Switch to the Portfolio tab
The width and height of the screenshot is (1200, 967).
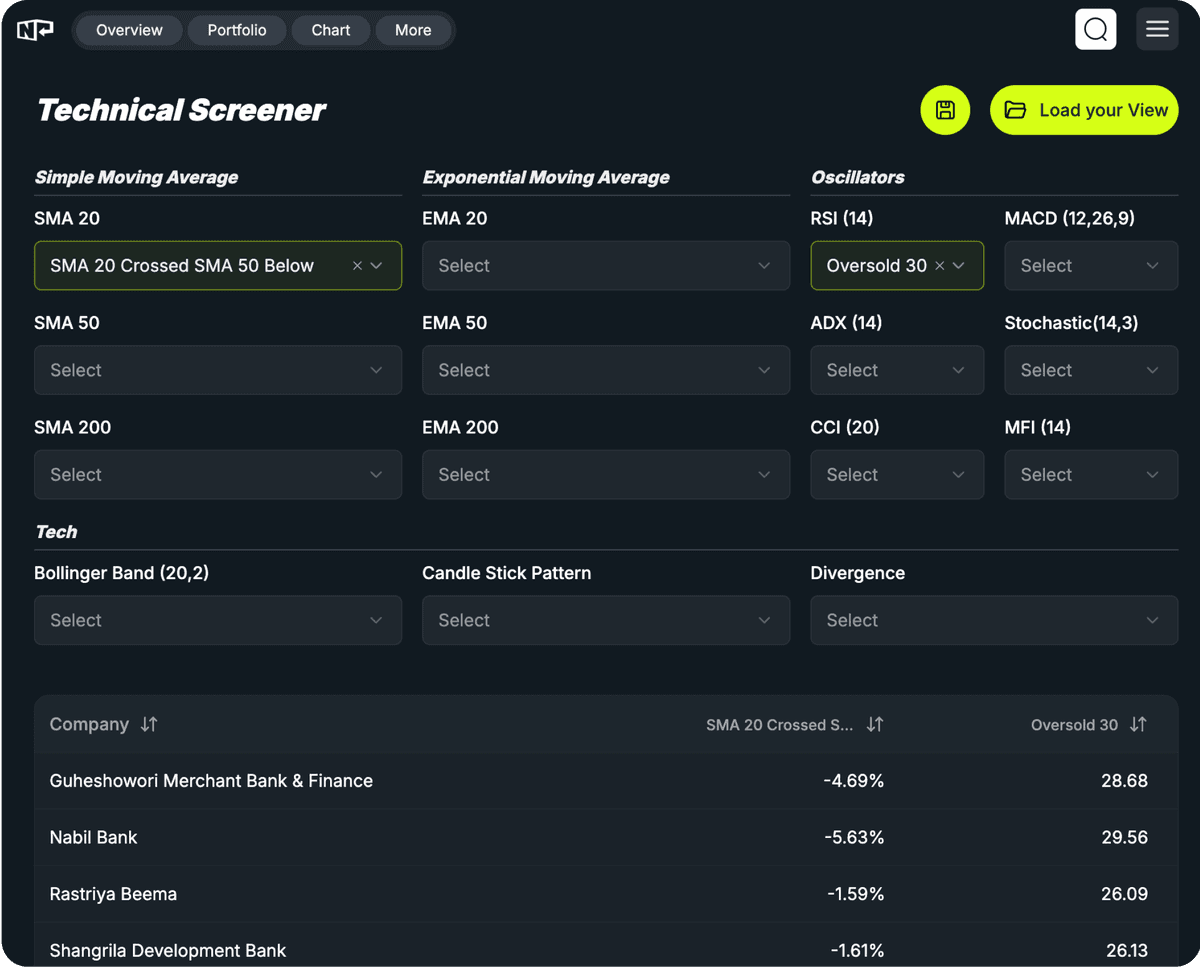(237, 30)
